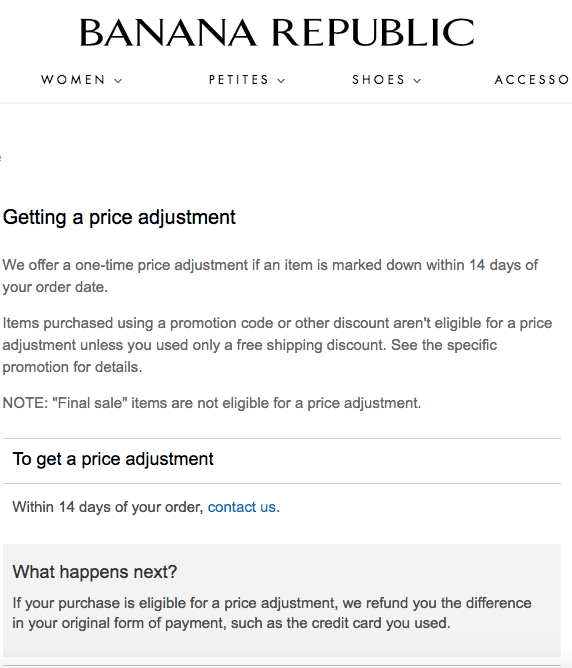Click the one-time price adjustment paragraph
This screenshot has height=668, width=572.
click(x=270, y=276)
